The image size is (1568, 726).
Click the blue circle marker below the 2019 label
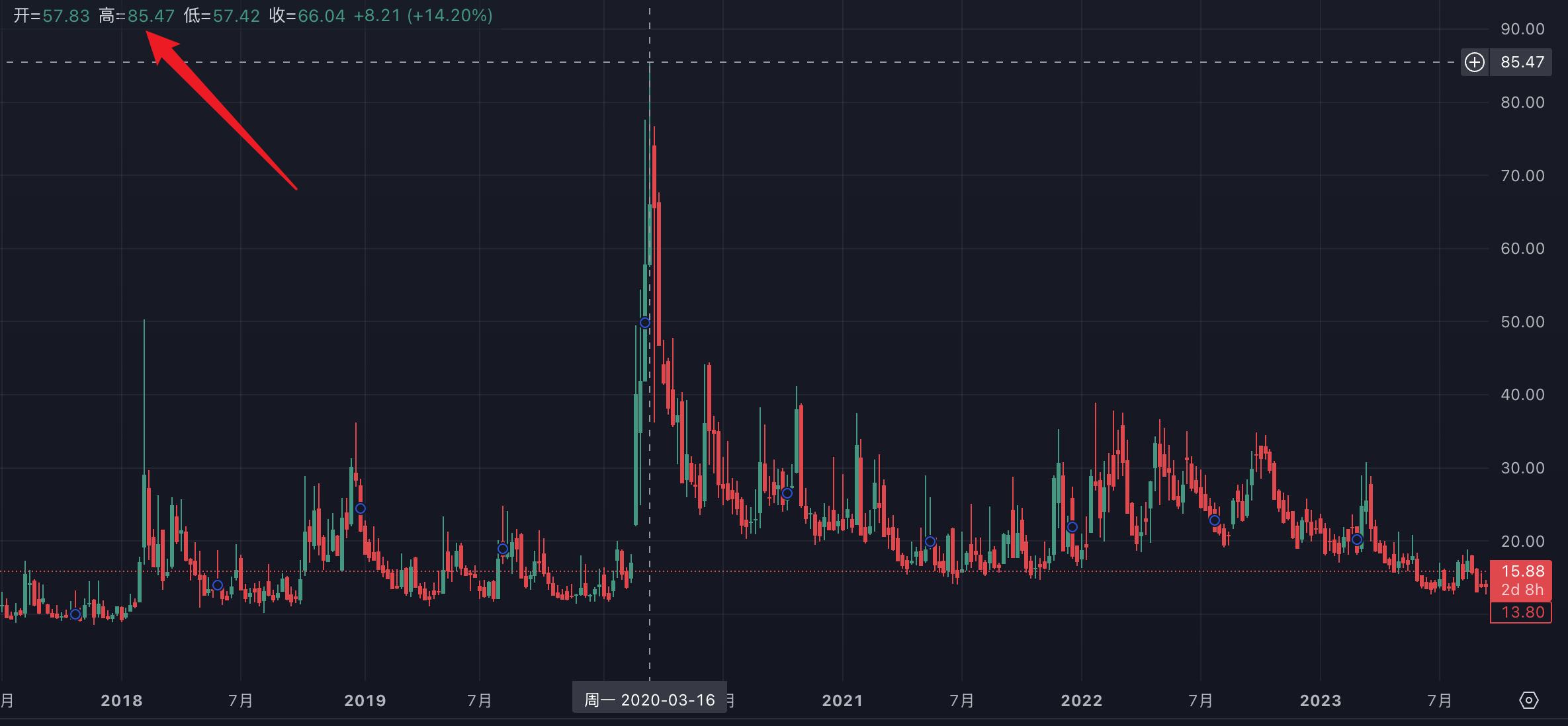coord(359,508)
